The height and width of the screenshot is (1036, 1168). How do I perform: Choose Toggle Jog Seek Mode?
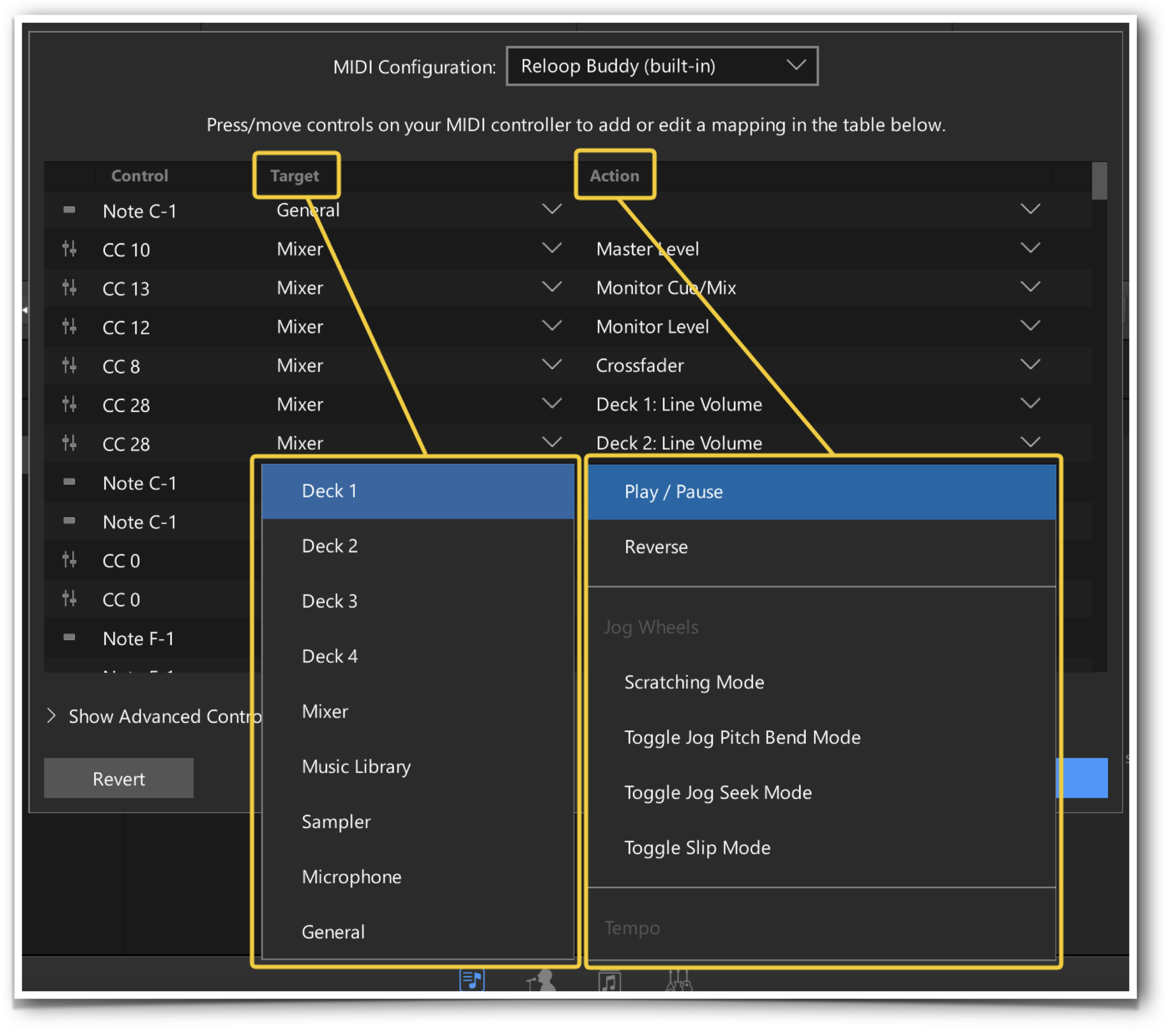[x=822, y=793]
